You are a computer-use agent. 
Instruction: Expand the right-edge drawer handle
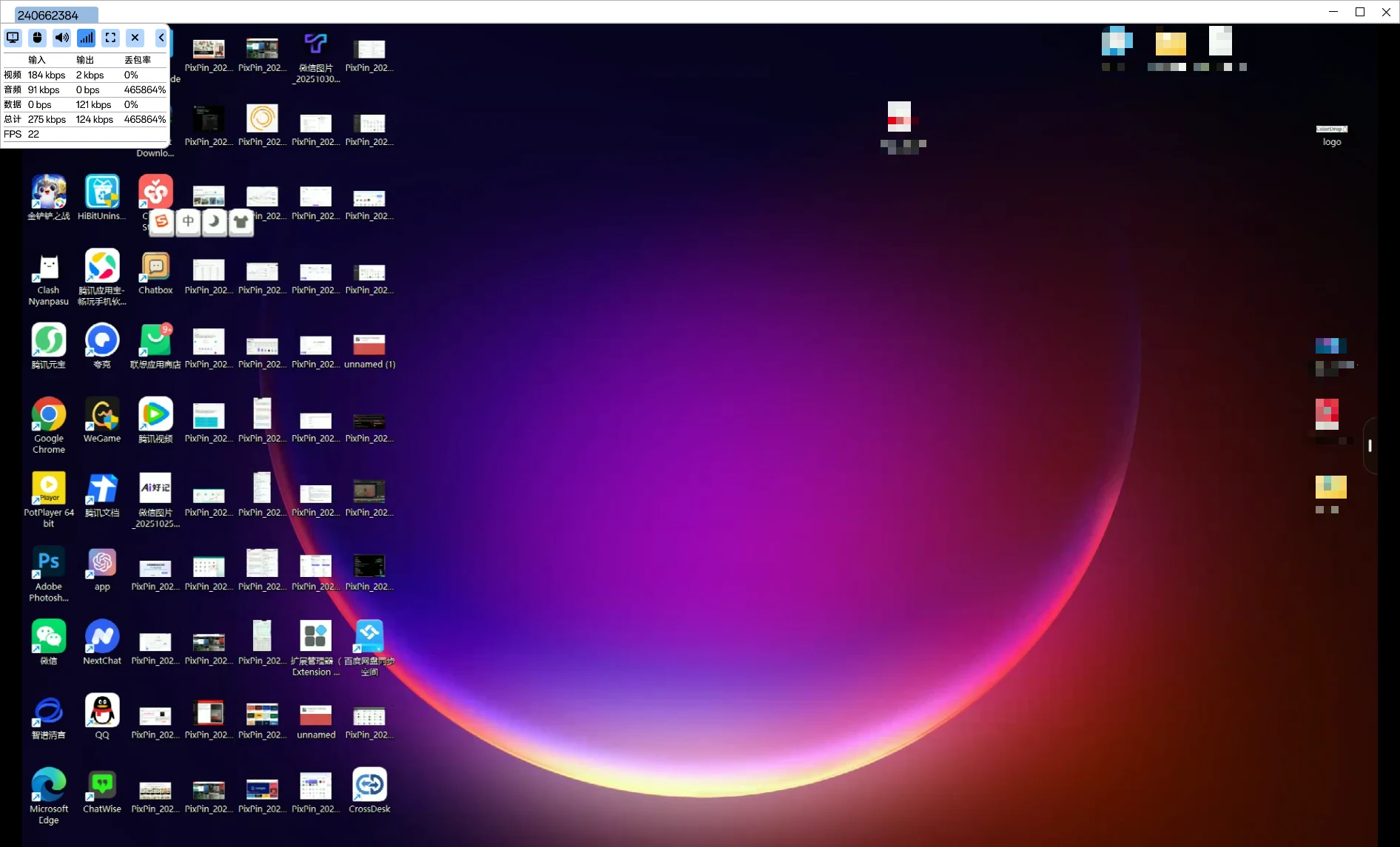[x=1370, y=446]
